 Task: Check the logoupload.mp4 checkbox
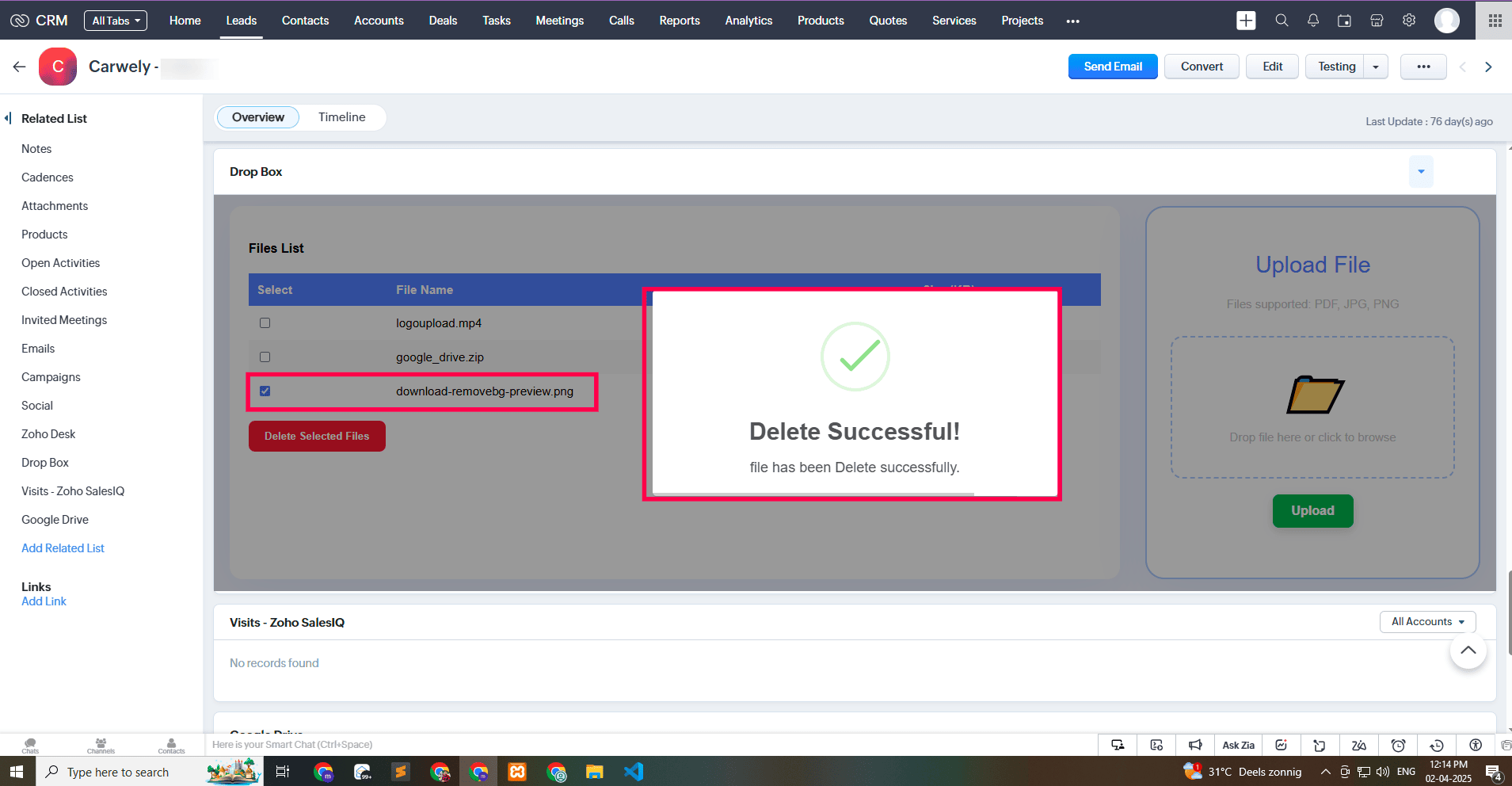(x=265, y=323)
